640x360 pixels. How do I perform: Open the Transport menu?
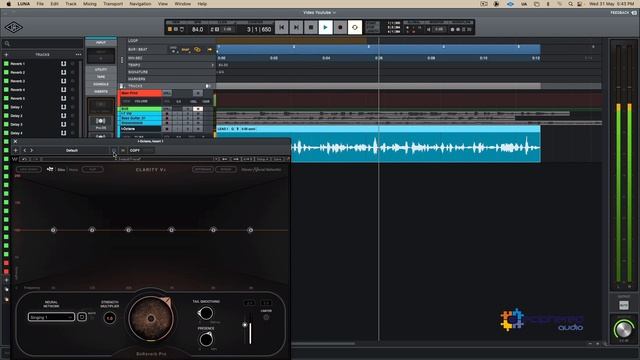[113, 4]
